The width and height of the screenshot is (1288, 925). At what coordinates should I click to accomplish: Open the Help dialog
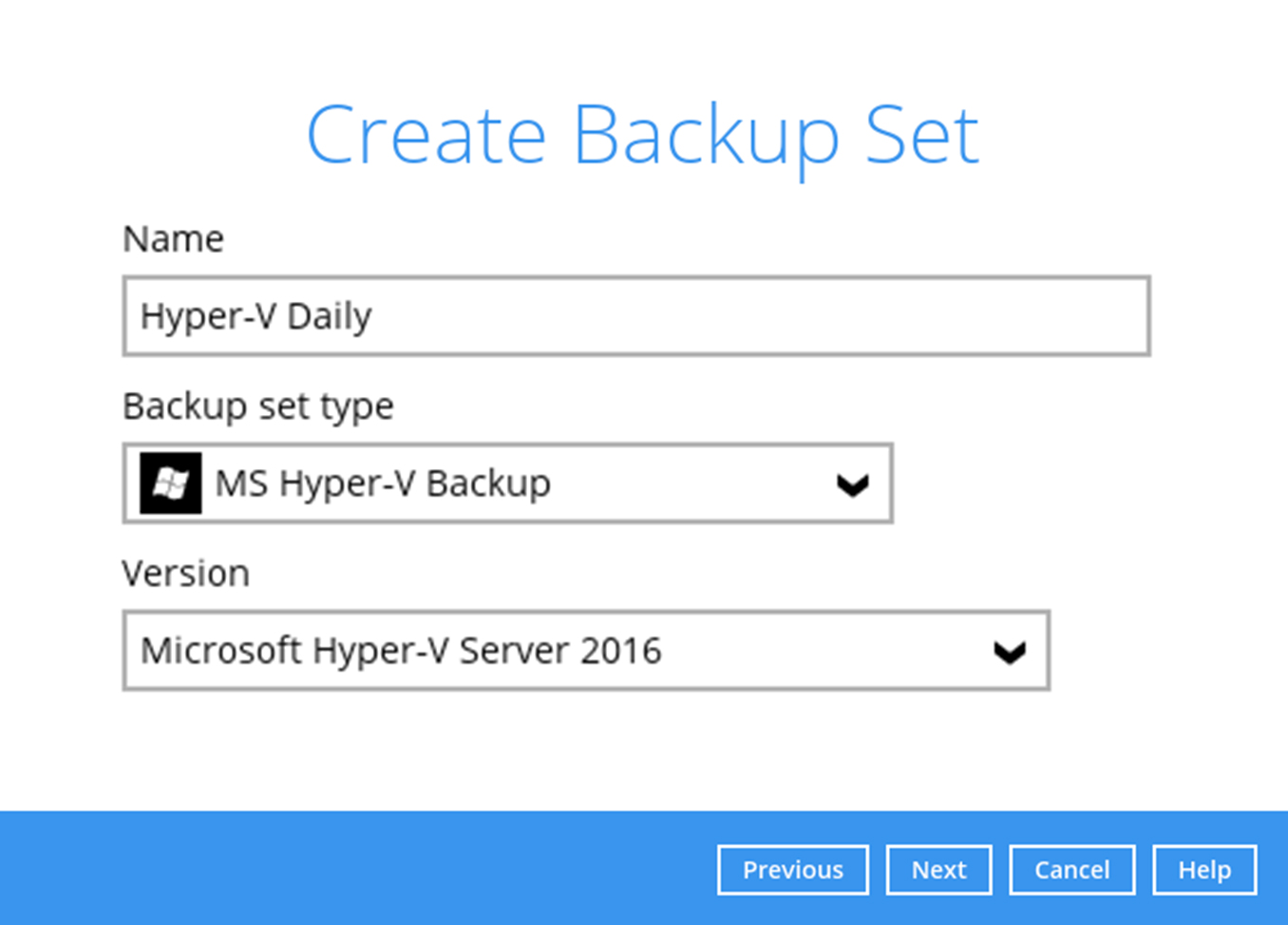coord(1203,869)
